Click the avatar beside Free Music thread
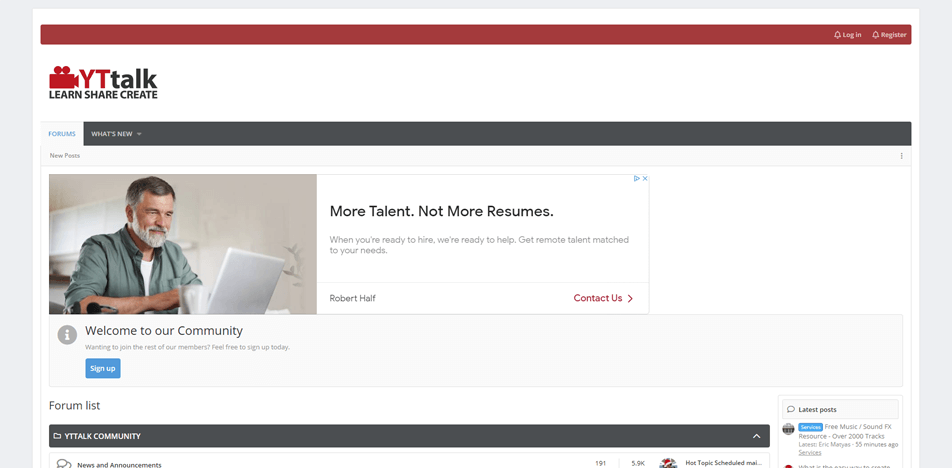 tap(788, 429)
